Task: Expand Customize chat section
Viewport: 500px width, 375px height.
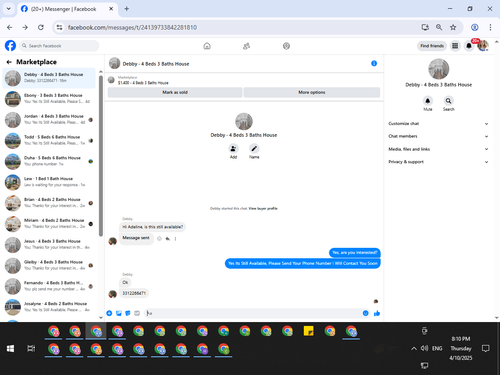Action: tap(438, 124)
